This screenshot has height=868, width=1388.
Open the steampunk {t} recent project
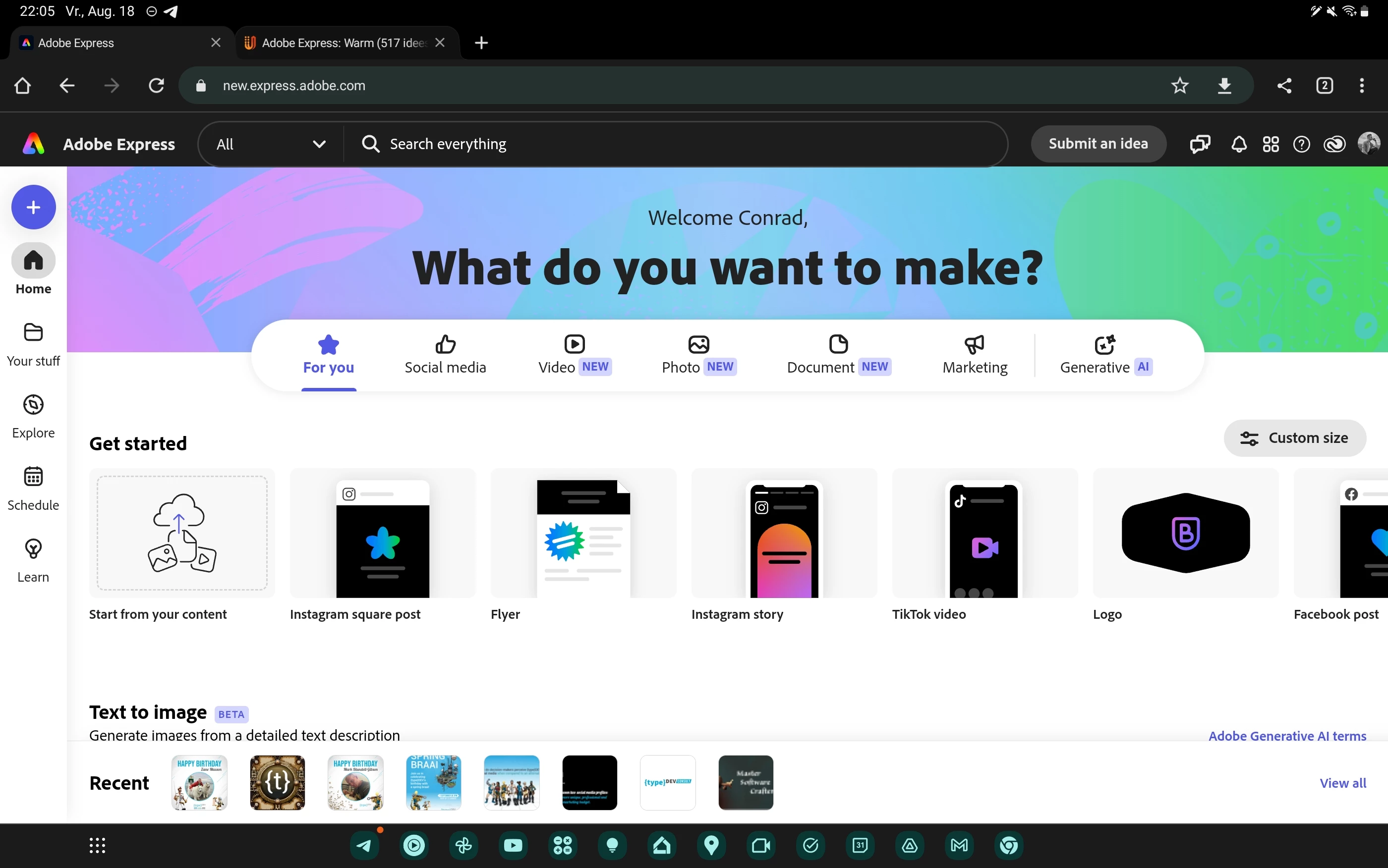tap(278, 782)
